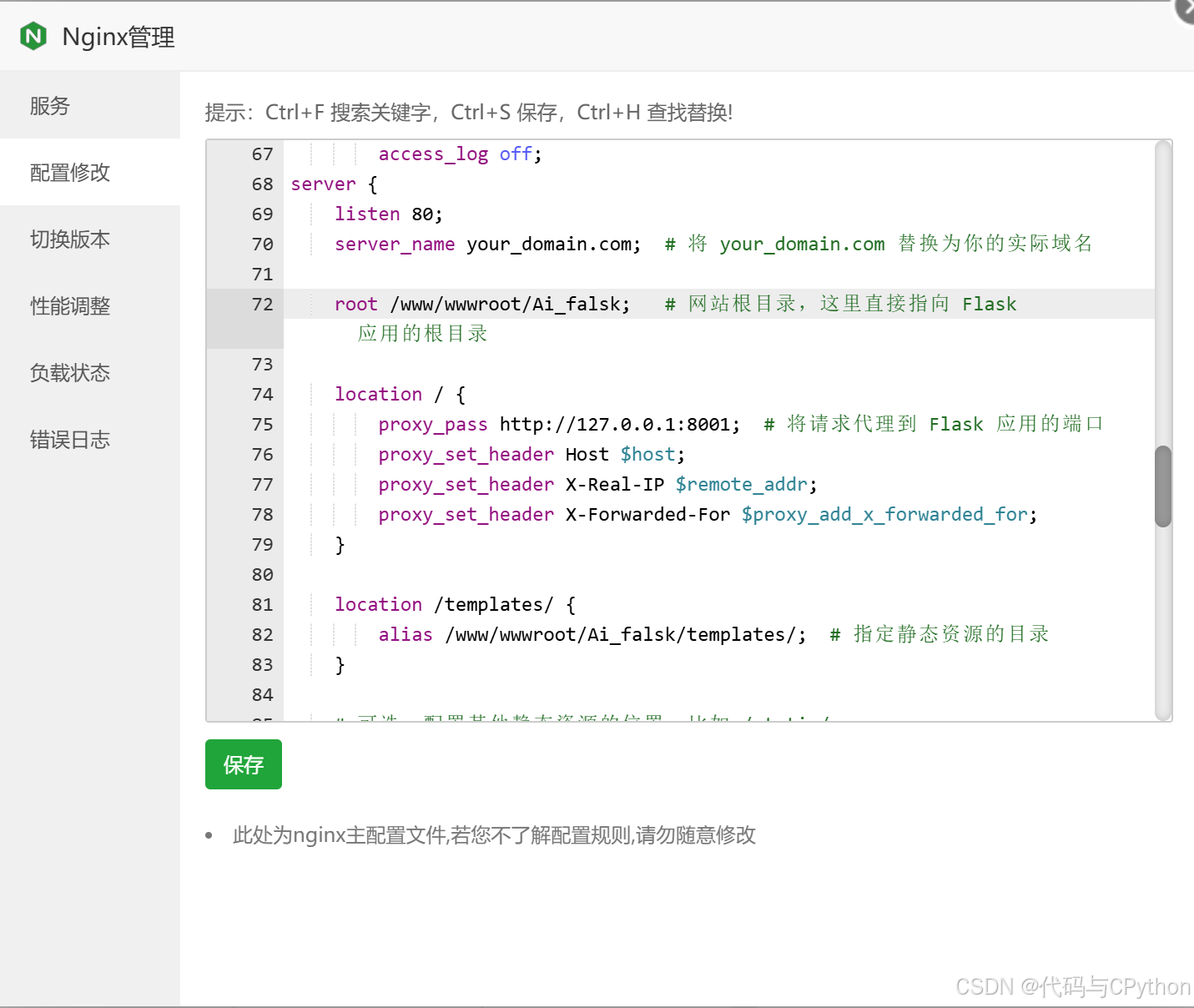
Task: Open the 性能调整 tab
Action: [x=90, y=305]
